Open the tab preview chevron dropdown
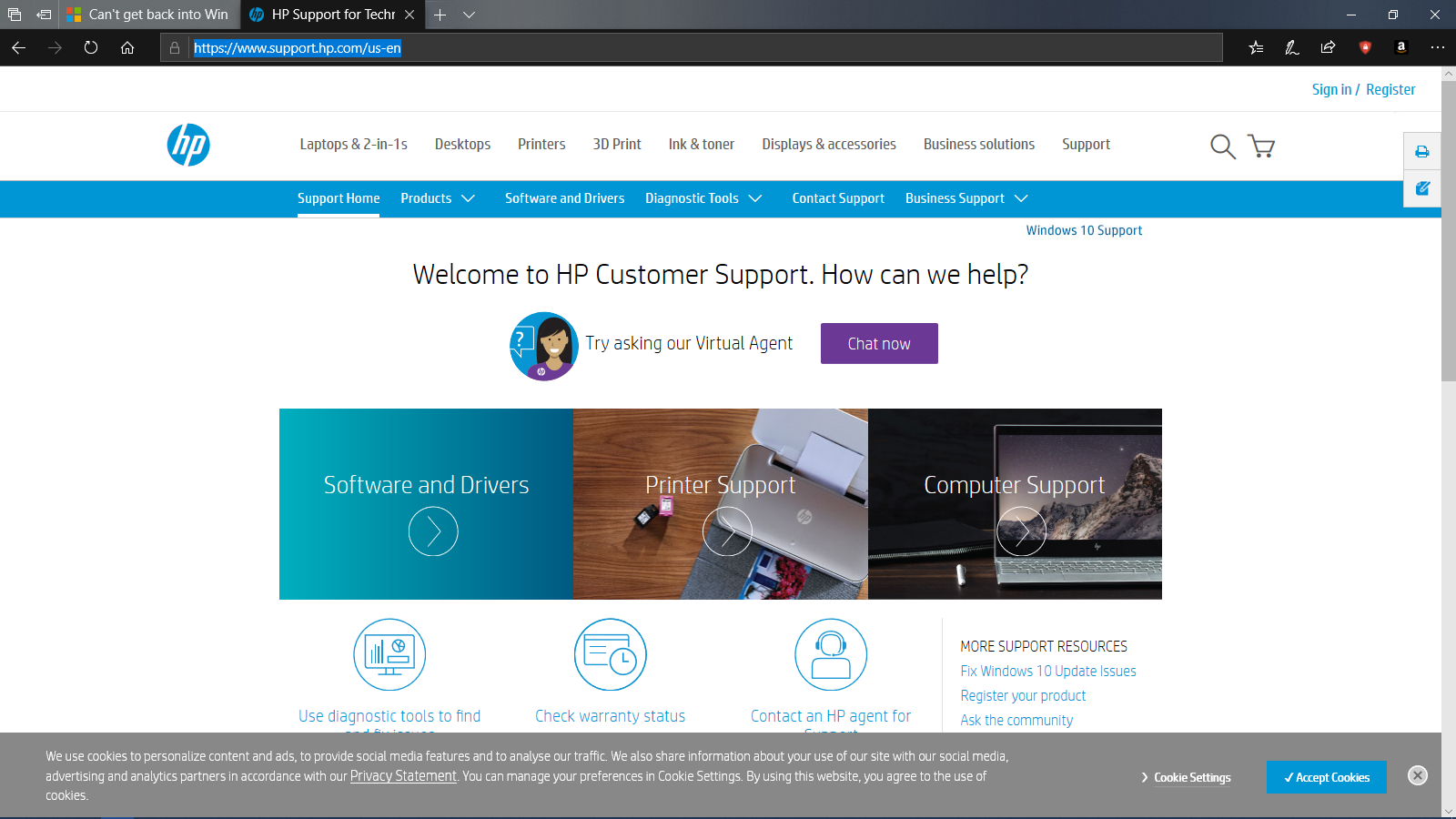The height and width of the screenshot is (819, 1456). pyautogui.click(x=469, y=15)
